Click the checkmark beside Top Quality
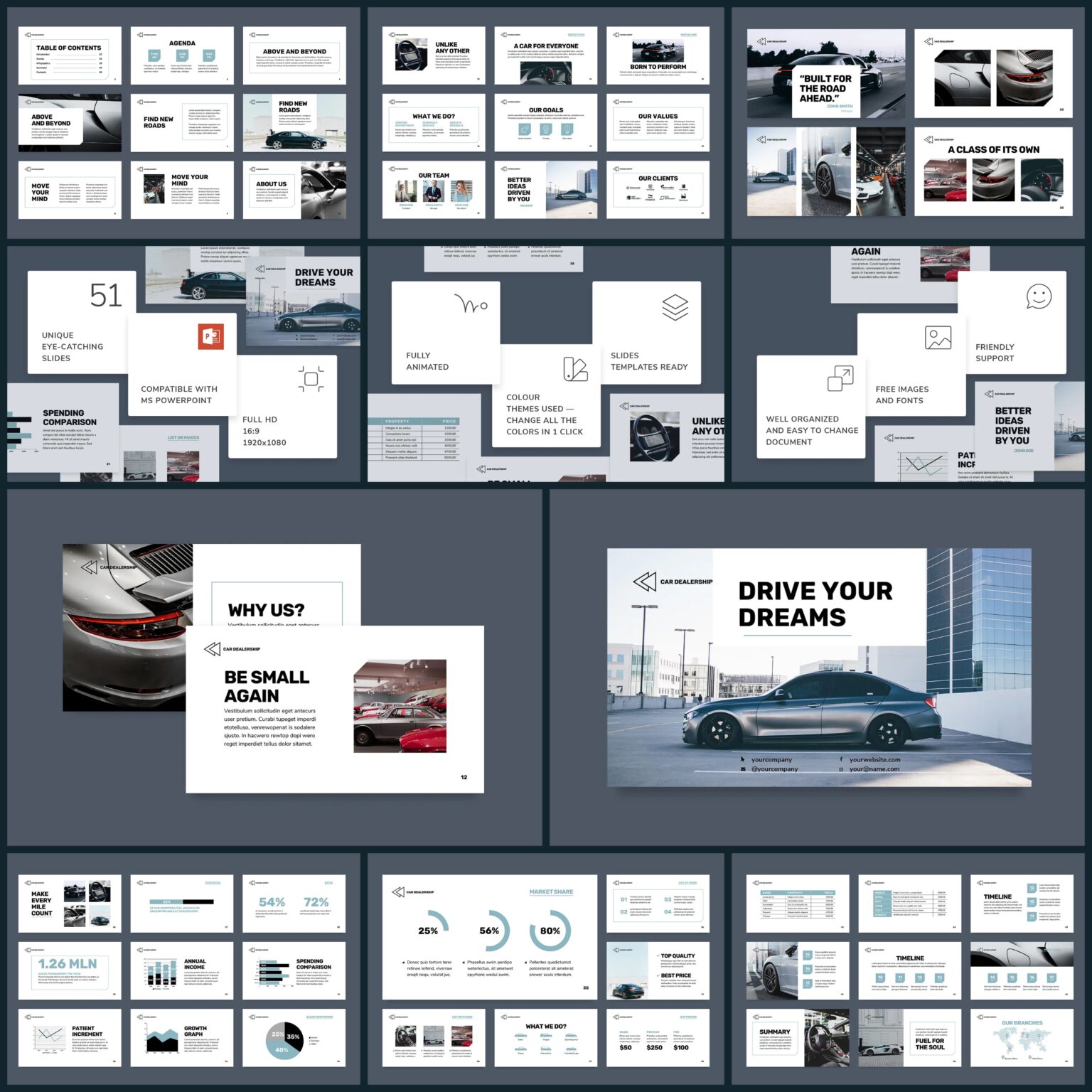This screenshot has height=1092, width=1092. 658,955
